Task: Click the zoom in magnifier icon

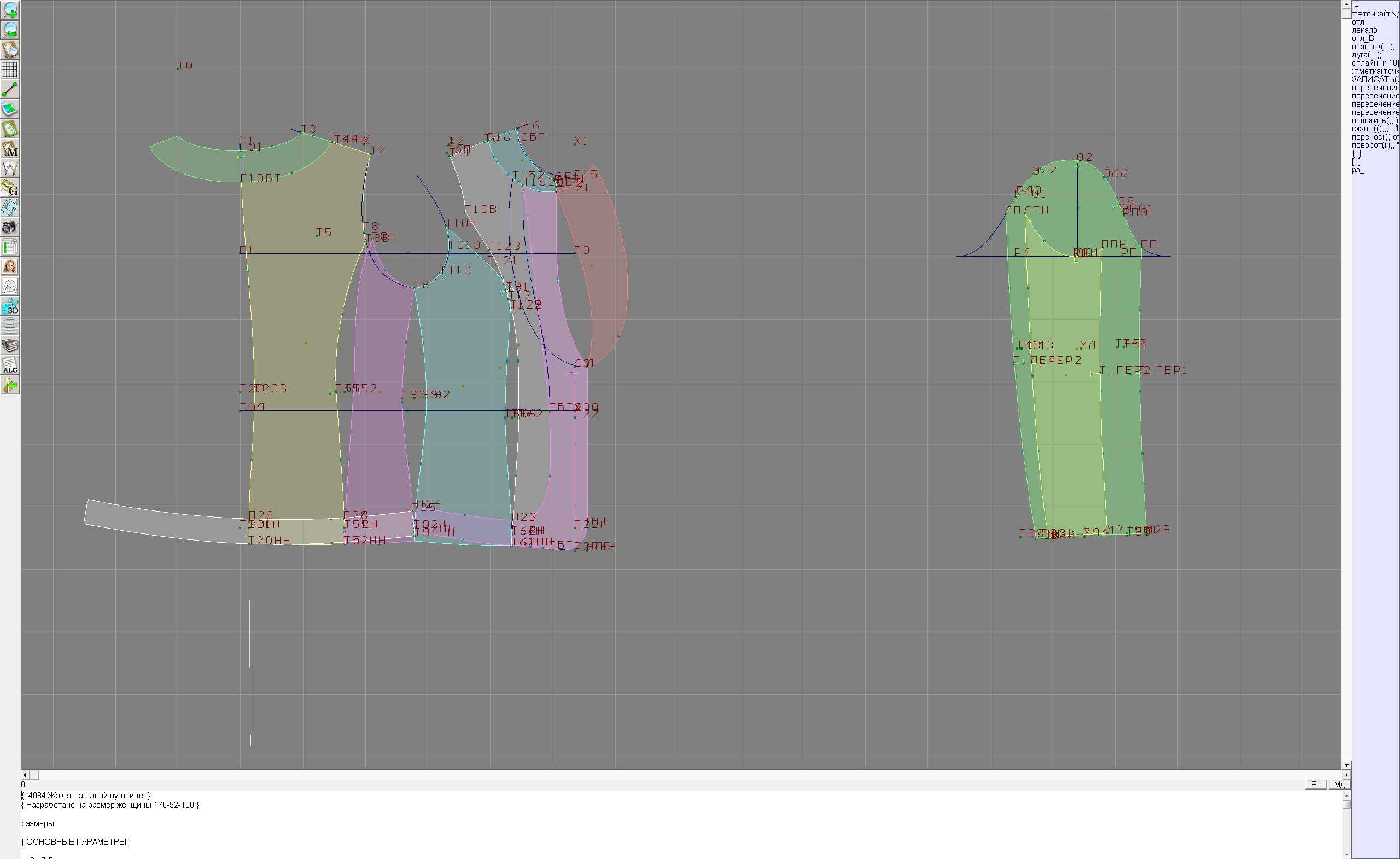Action: pyautogui.click(x=10, y=10)
